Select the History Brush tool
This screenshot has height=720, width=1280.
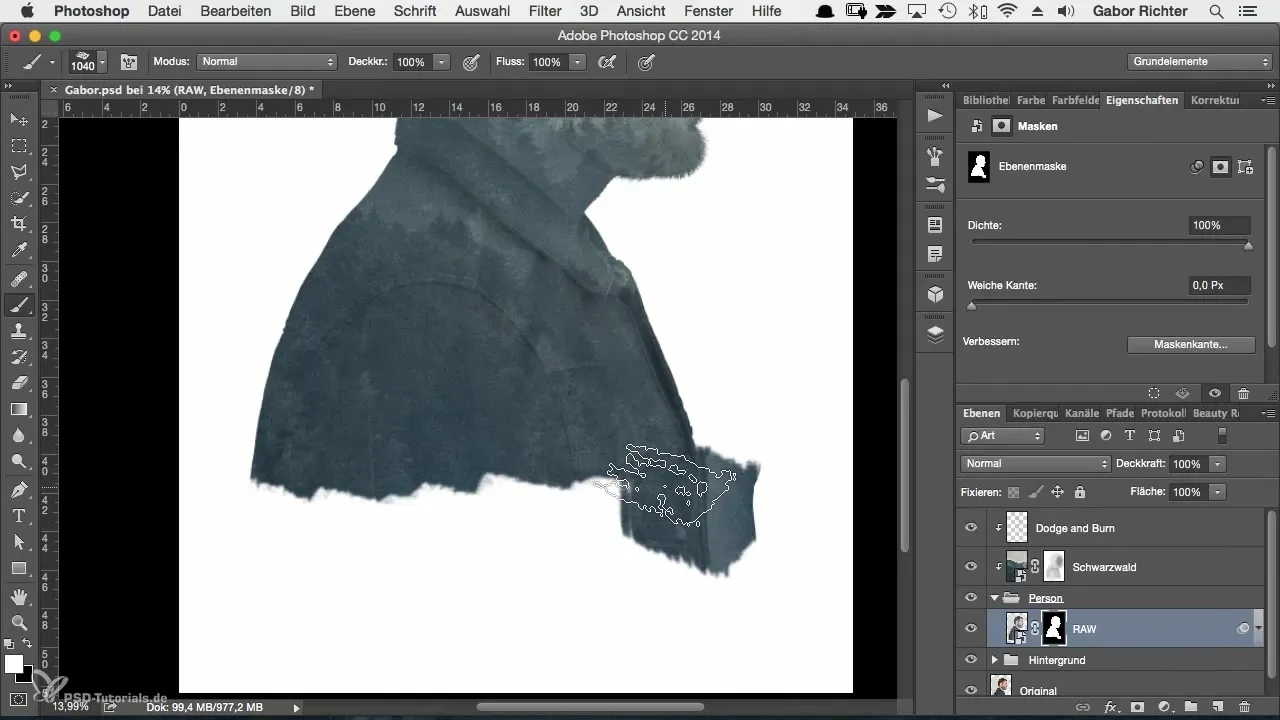coord(18,357)
